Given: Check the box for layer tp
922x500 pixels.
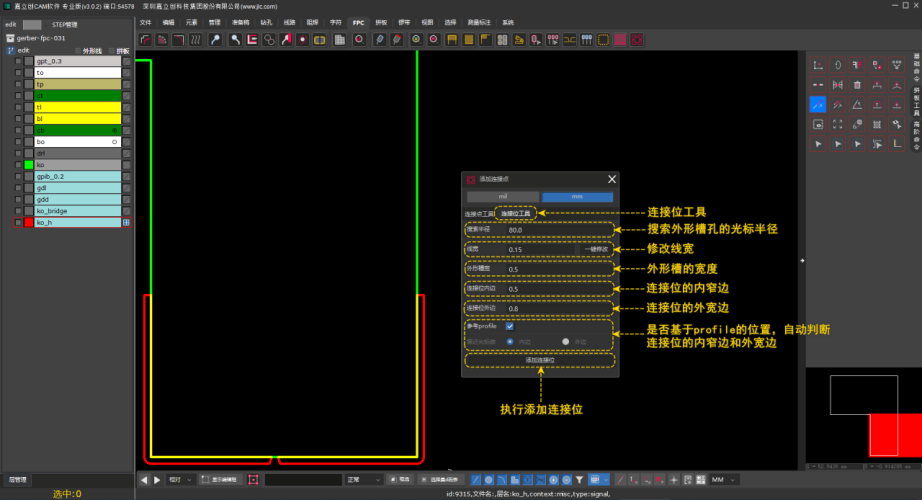Looking at the screenshot, I should pyautogui.click(x=18, y=84).
